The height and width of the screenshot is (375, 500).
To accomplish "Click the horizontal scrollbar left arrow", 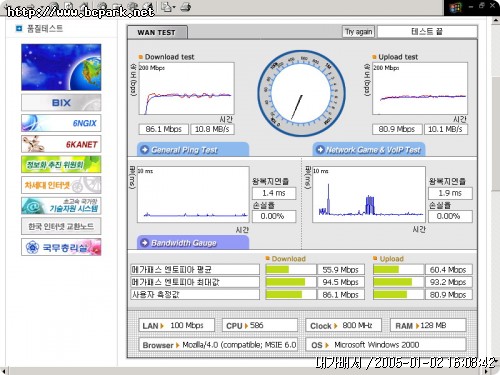I will (3, 371).
